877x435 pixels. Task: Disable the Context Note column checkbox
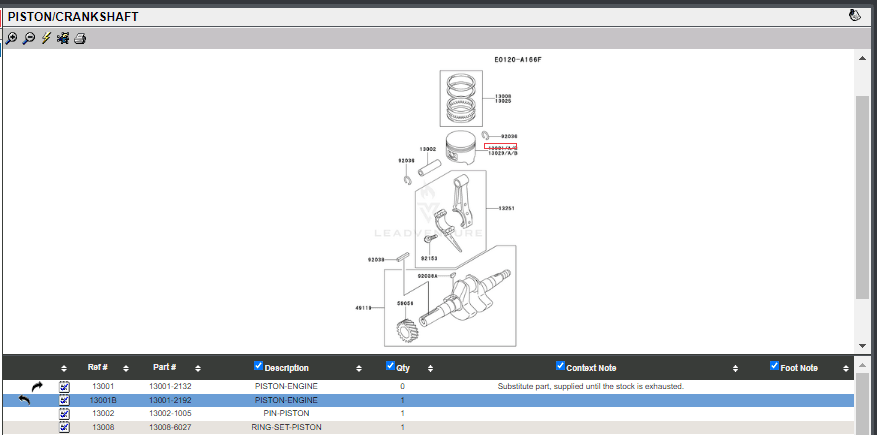[x=561, y=367]
